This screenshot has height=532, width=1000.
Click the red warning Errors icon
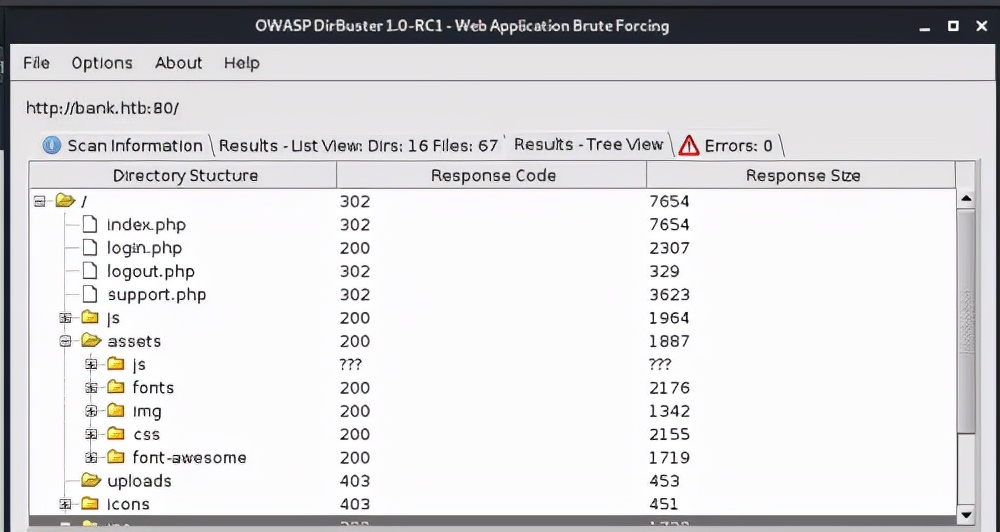coord(688,146)
